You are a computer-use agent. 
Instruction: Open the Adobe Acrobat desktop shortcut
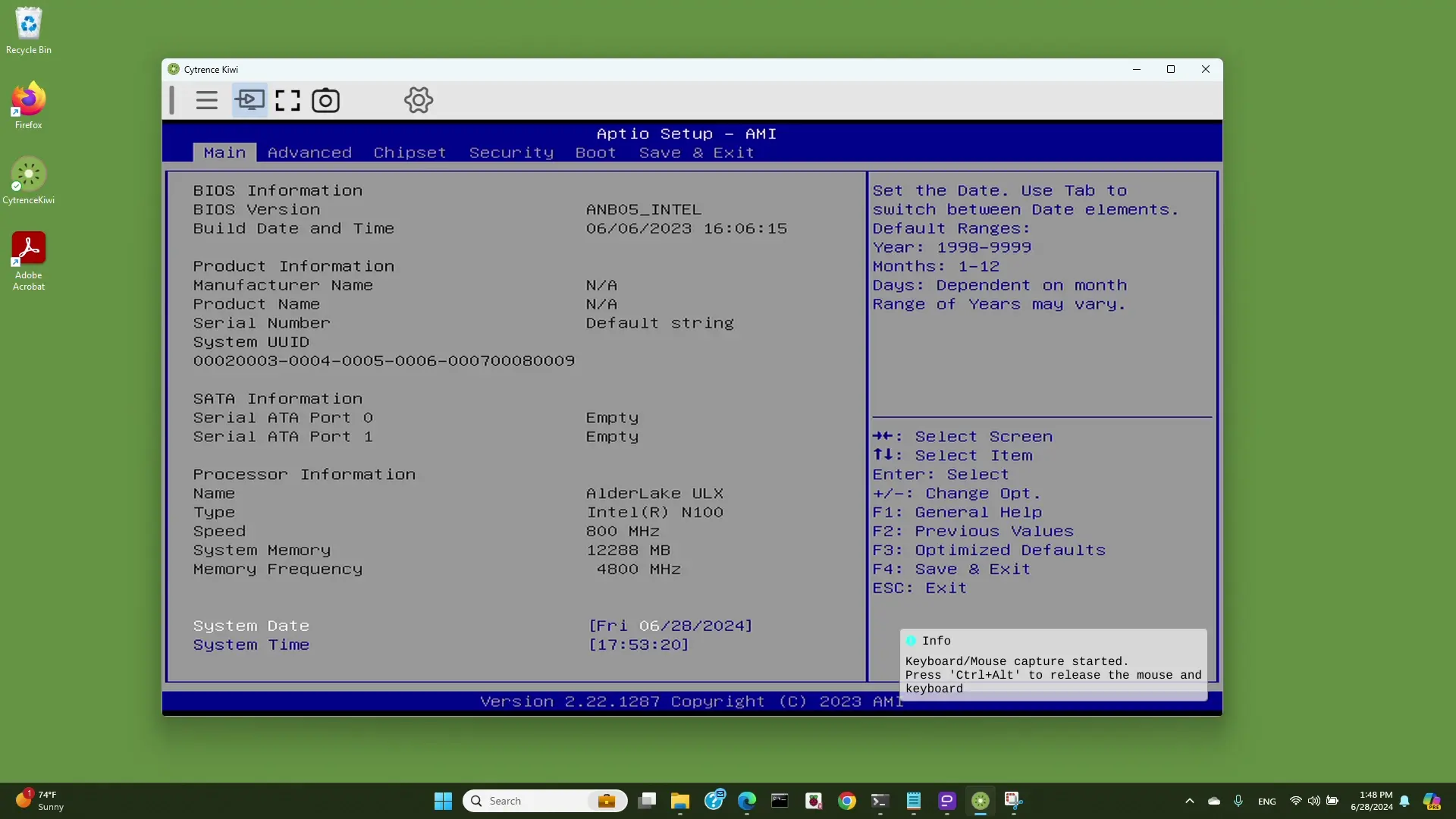(29, 262)
